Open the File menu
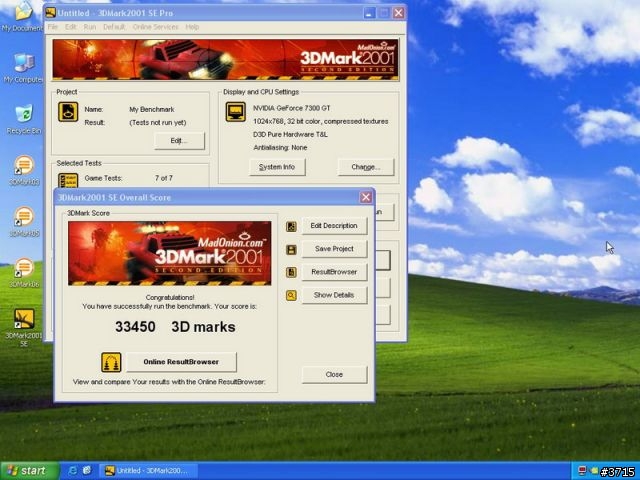640x480 pixels. click(53, 27)
